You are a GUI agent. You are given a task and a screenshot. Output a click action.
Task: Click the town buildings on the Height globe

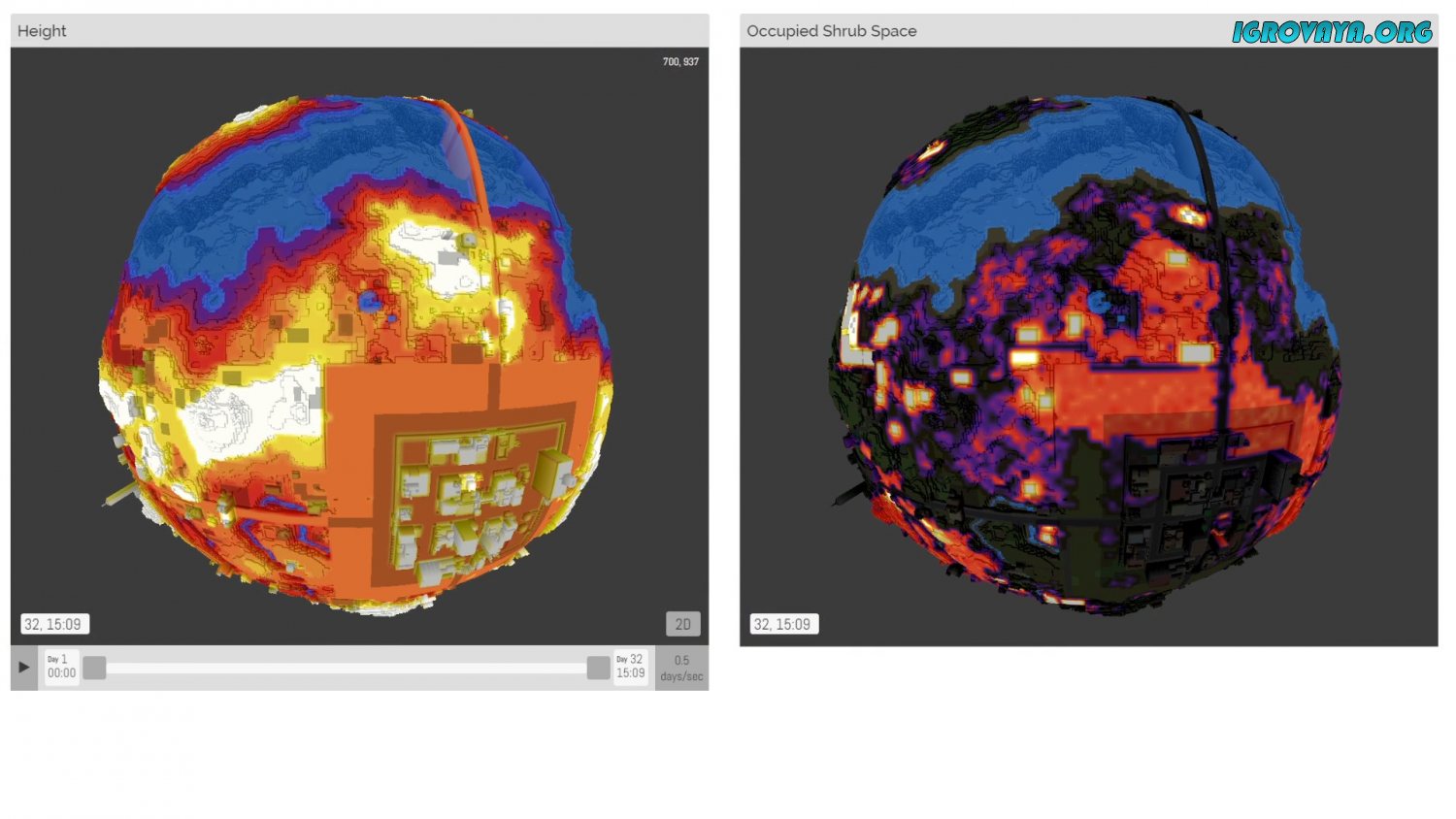(x=466, y=495)
